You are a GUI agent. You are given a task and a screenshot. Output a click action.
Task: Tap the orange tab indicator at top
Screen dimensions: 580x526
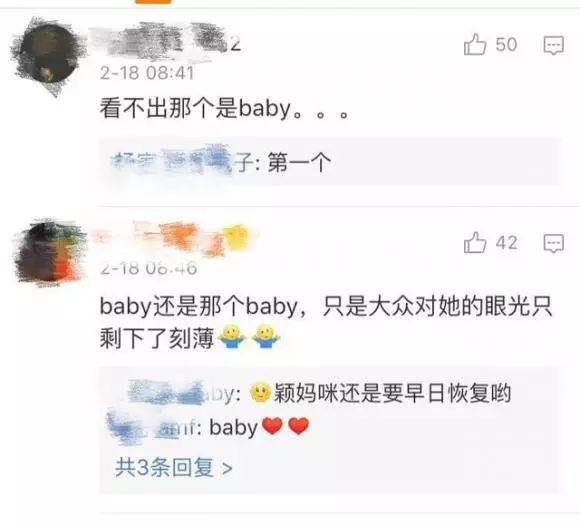coord(153,1)
